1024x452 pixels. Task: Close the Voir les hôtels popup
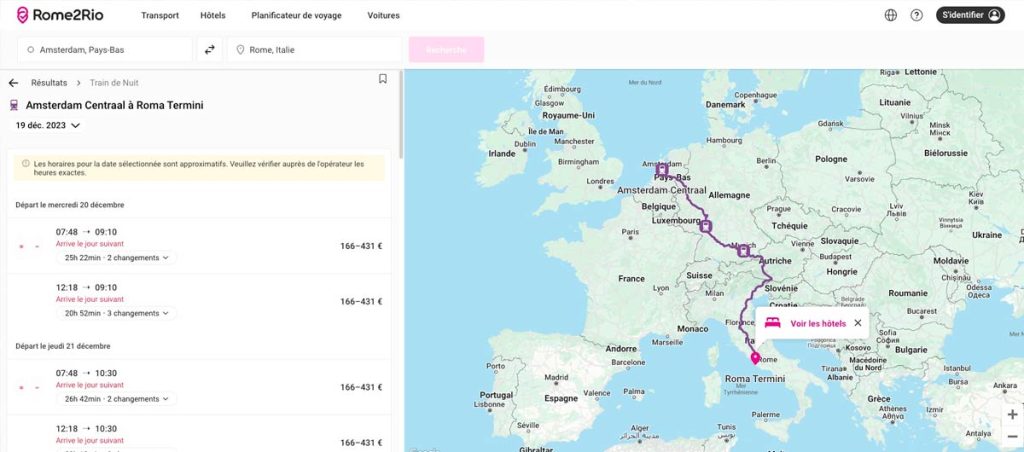[x=857, y=323]
